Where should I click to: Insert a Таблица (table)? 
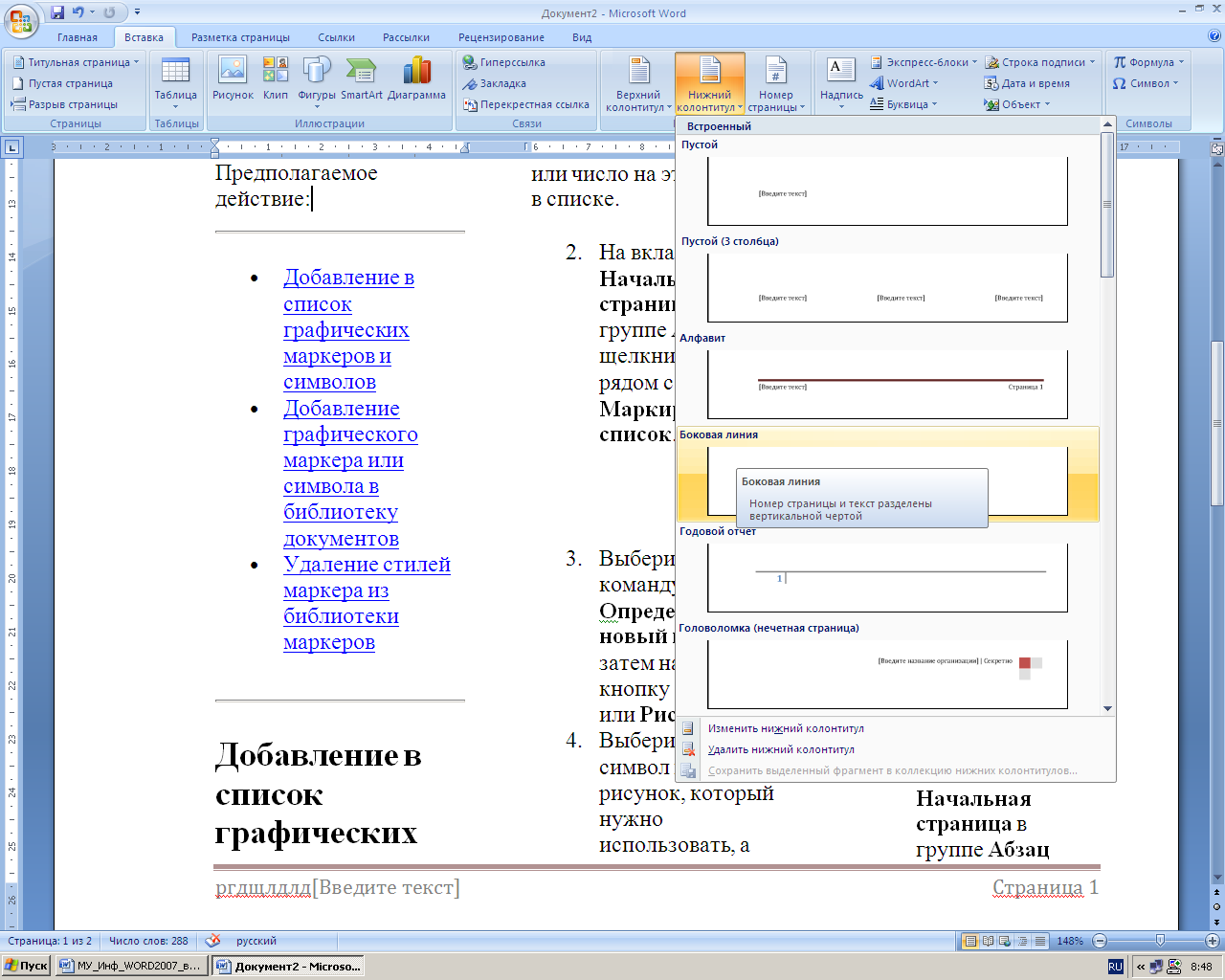coord(176,83)
